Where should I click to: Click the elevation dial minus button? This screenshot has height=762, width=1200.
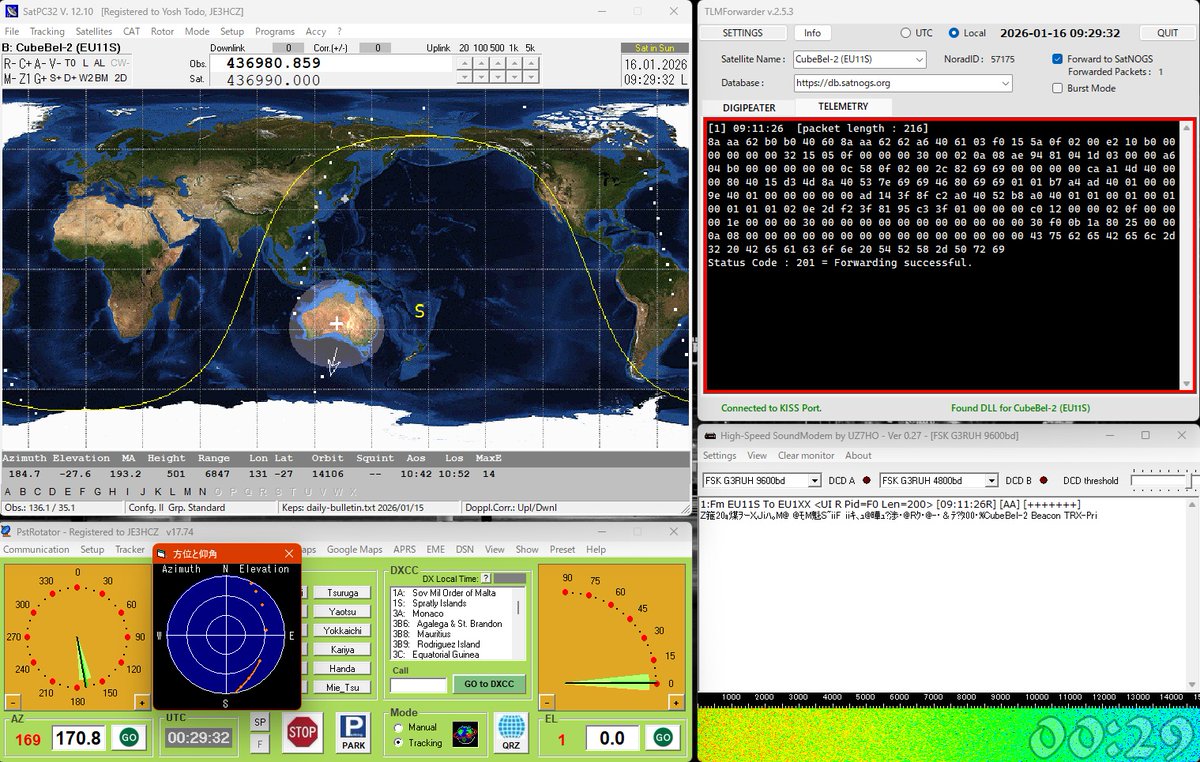[x=549, y=702]
